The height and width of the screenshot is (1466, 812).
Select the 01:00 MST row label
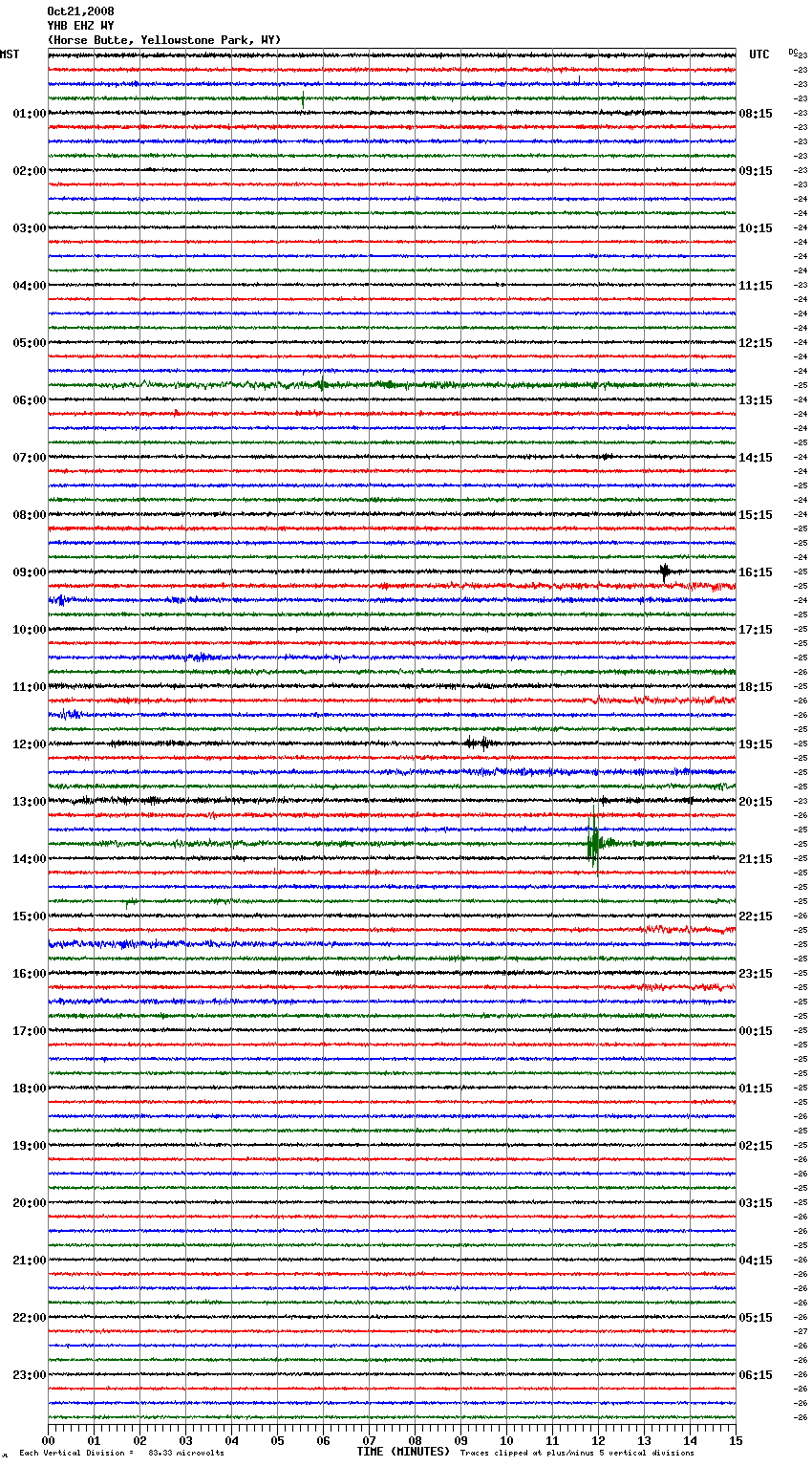(30, 114)
